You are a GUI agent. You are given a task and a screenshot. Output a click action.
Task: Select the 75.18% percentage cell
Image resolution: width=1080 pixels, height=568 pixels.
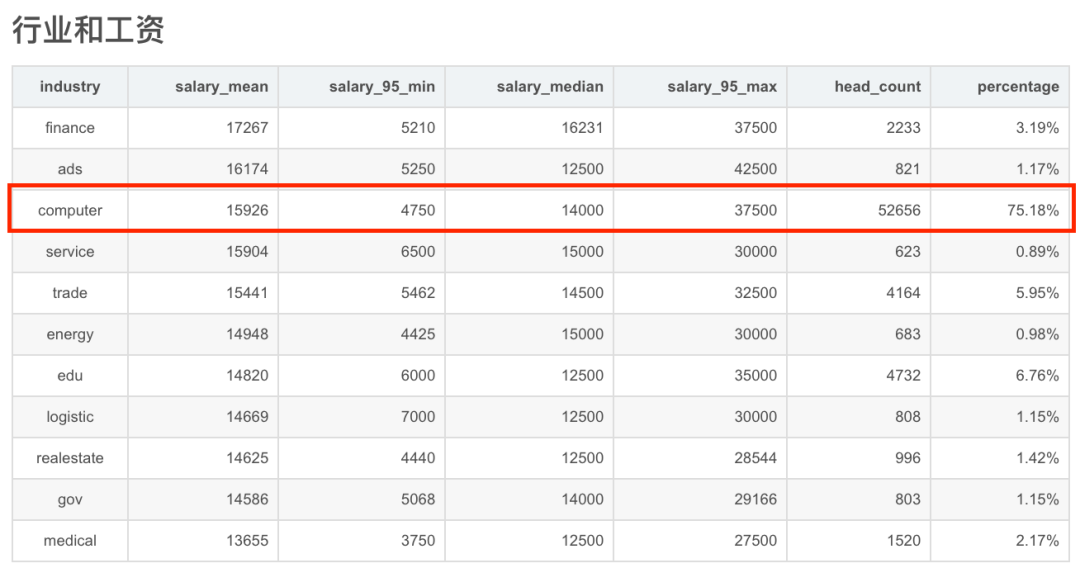[1000, 211]
